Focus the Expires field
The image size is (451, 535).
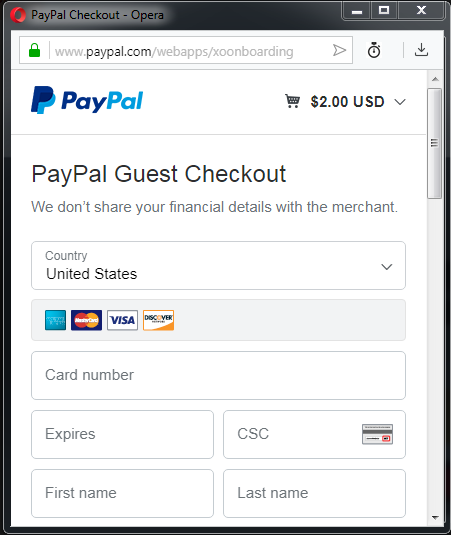tap(122, 434)
